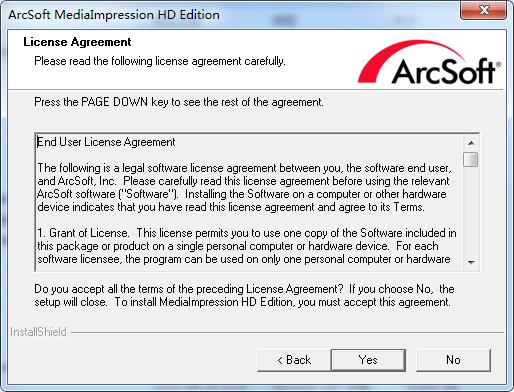
Task: Click the empty scrollbar track below the thumb
Action: click(x=471, y=211)
